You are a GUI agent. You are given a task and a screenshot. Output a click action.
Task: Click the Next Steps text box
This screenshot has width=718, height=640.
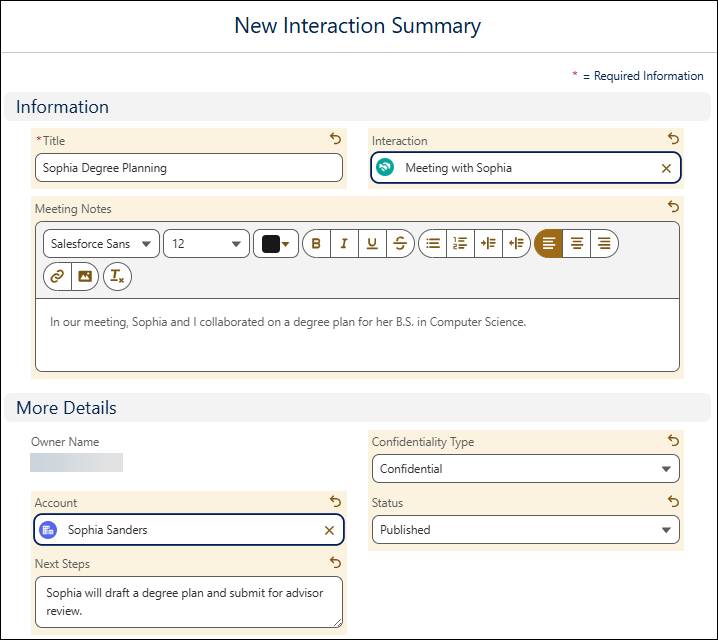(189, 602)
